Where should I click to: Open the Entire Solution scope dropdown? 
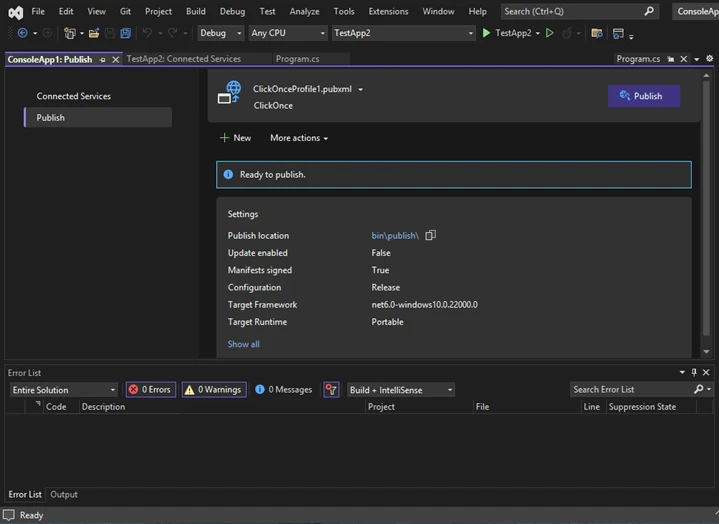point(64,390)
